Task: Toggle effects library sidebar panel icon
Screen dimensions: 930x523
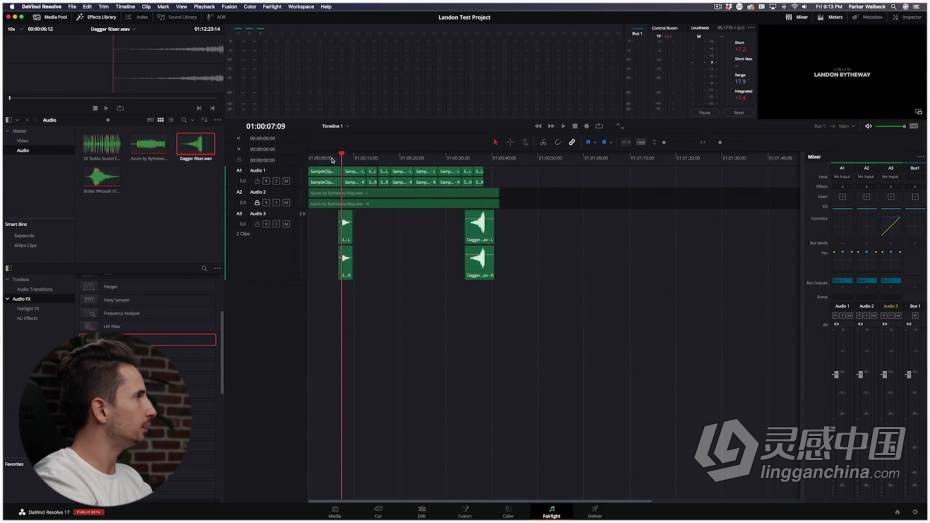Action: pyautogui.click(x=8, y=269)
